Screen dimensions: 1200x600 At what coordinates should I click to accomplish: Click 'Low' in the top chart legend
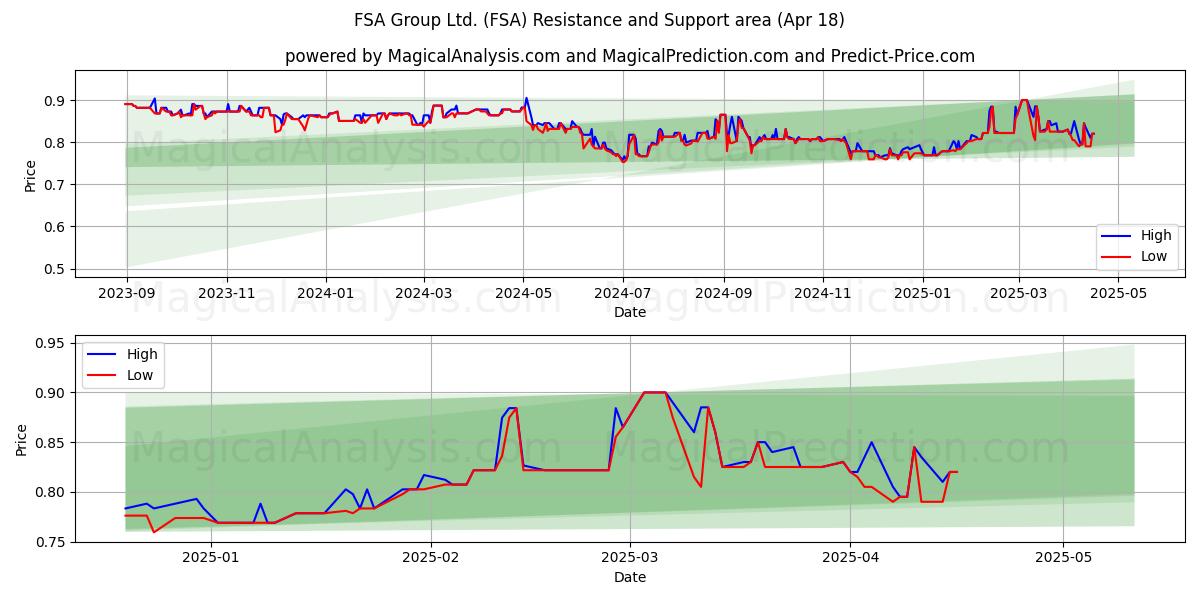(1155, 256)
